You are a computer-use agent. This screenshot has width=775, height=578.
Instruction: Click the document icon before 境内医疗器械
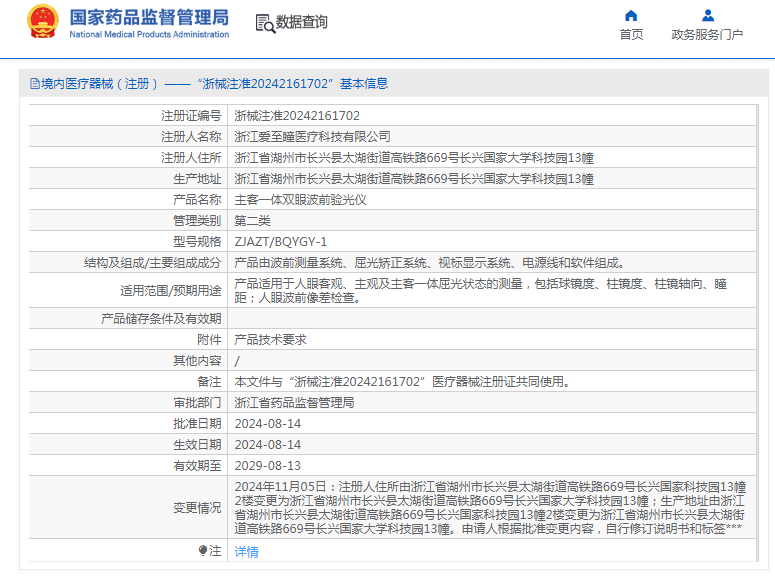[35, 84]
